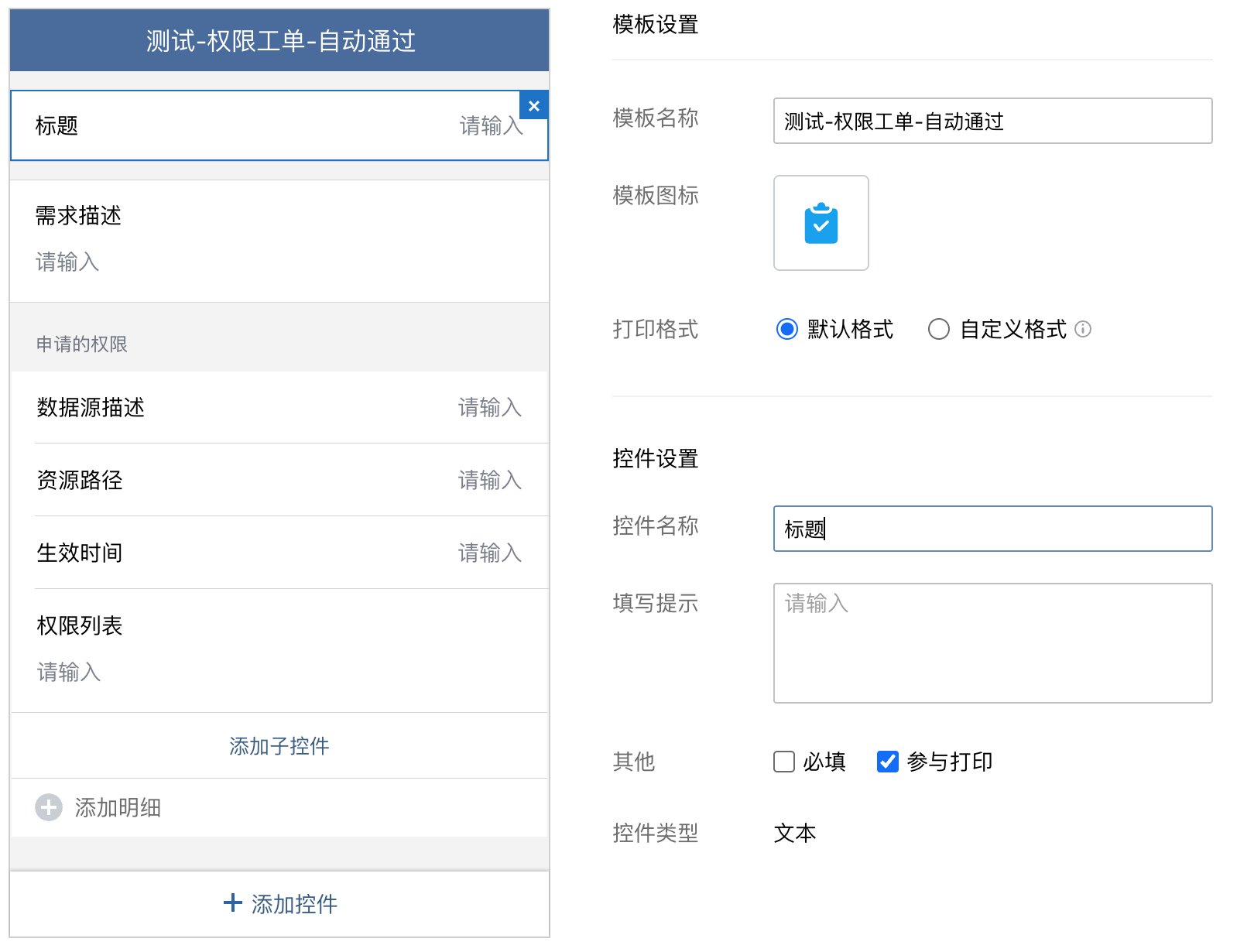The width and height of the screenshot is (1254, 952).
Task: Click the blue X to delete 标题 field
Action: click(x=534, y=106)
